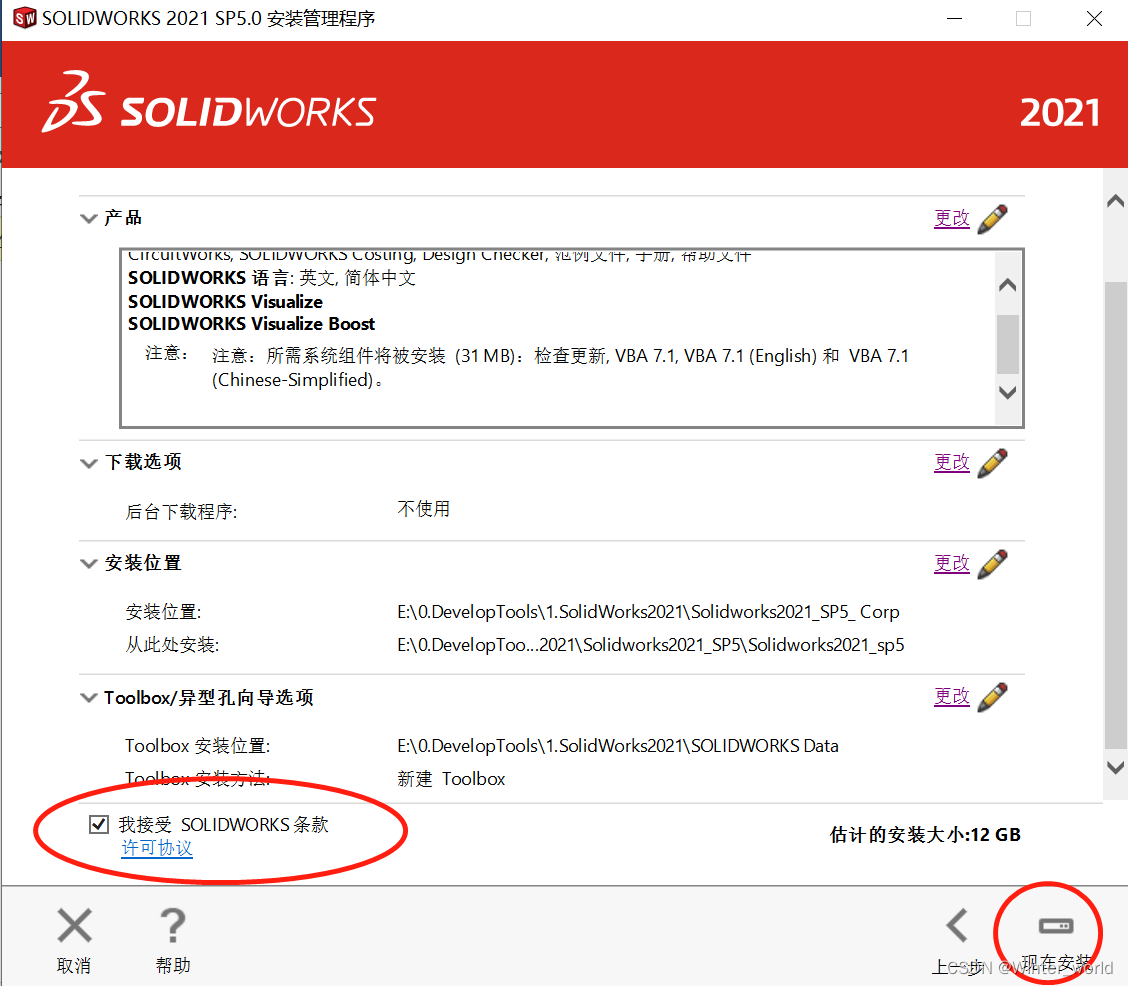The width and height of the screenshot is (1128, 986).
Task: Click the 更改 link for 安装位置
Action: pyautogui.click(x=952, y=562)
